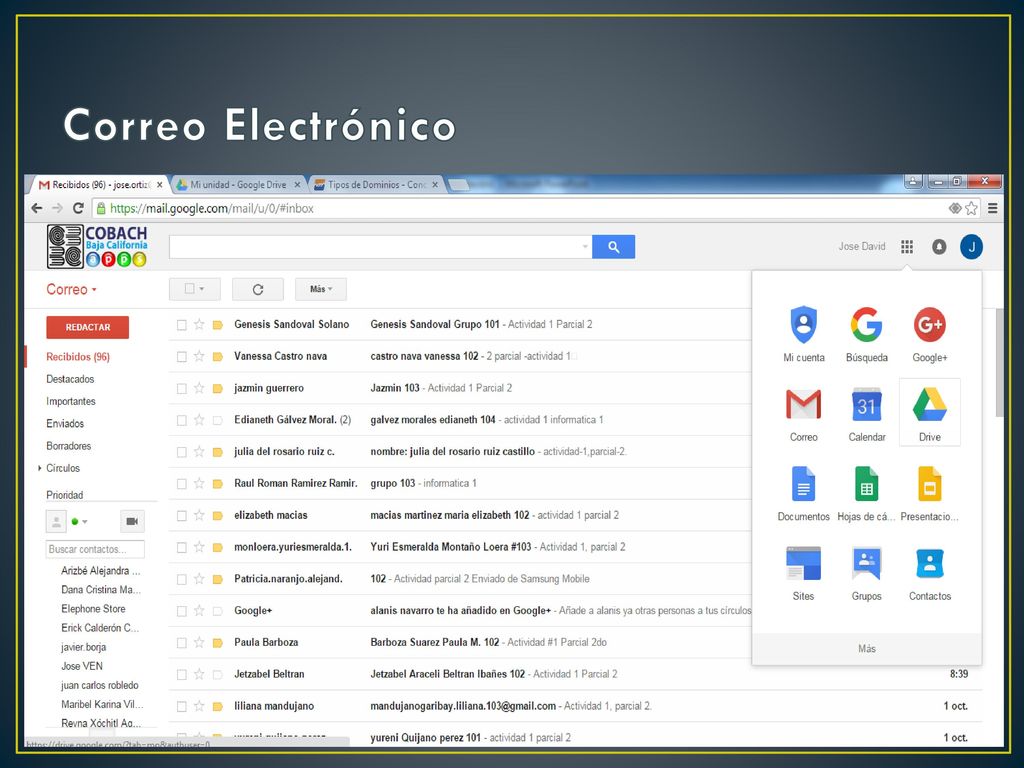Image resolution: width=1024 pixels, height=768 pixels.
Task: Select the Recibidos (96) Gmail tab
Action: click(99, 185)
